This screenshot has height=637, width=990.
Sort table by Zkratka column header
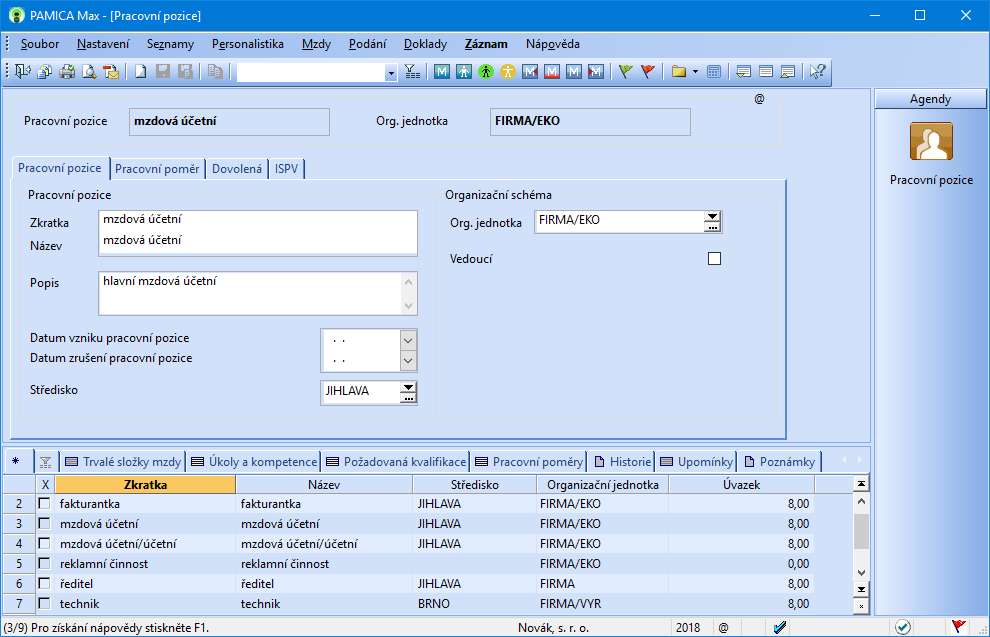click(145, 485)
